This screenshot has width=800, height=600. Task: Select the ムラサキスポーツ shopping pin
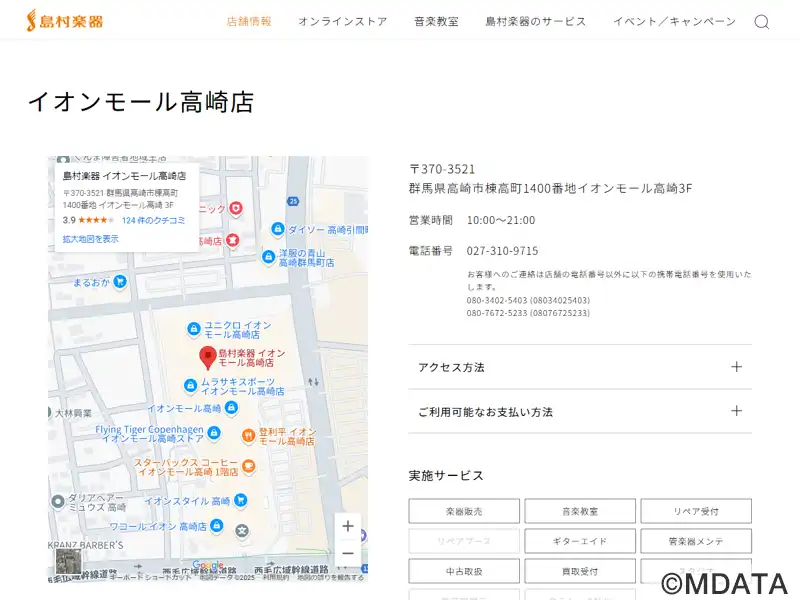coord(190,386)
